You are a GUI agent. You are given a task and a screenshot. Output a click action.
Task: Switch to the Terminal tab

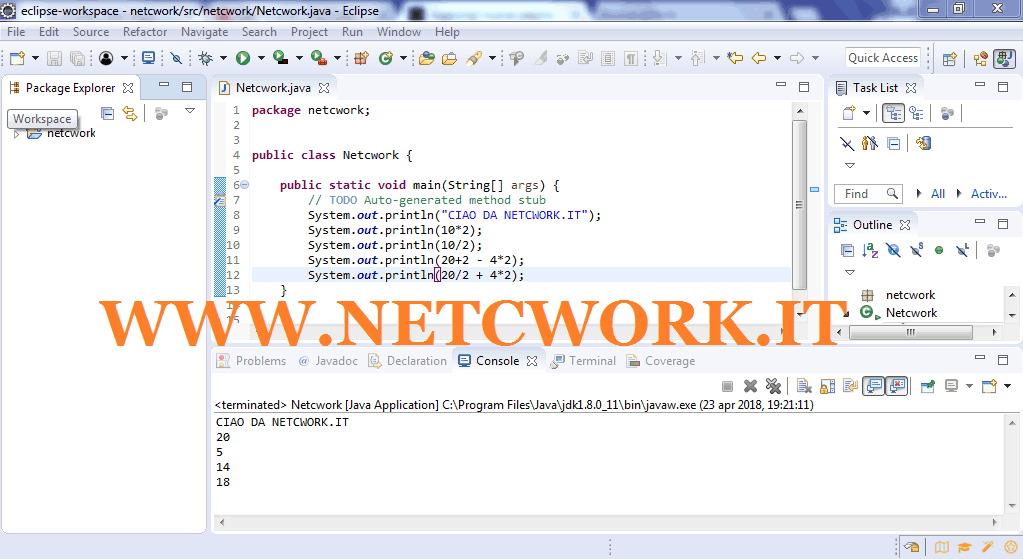(x=583, y=361)
